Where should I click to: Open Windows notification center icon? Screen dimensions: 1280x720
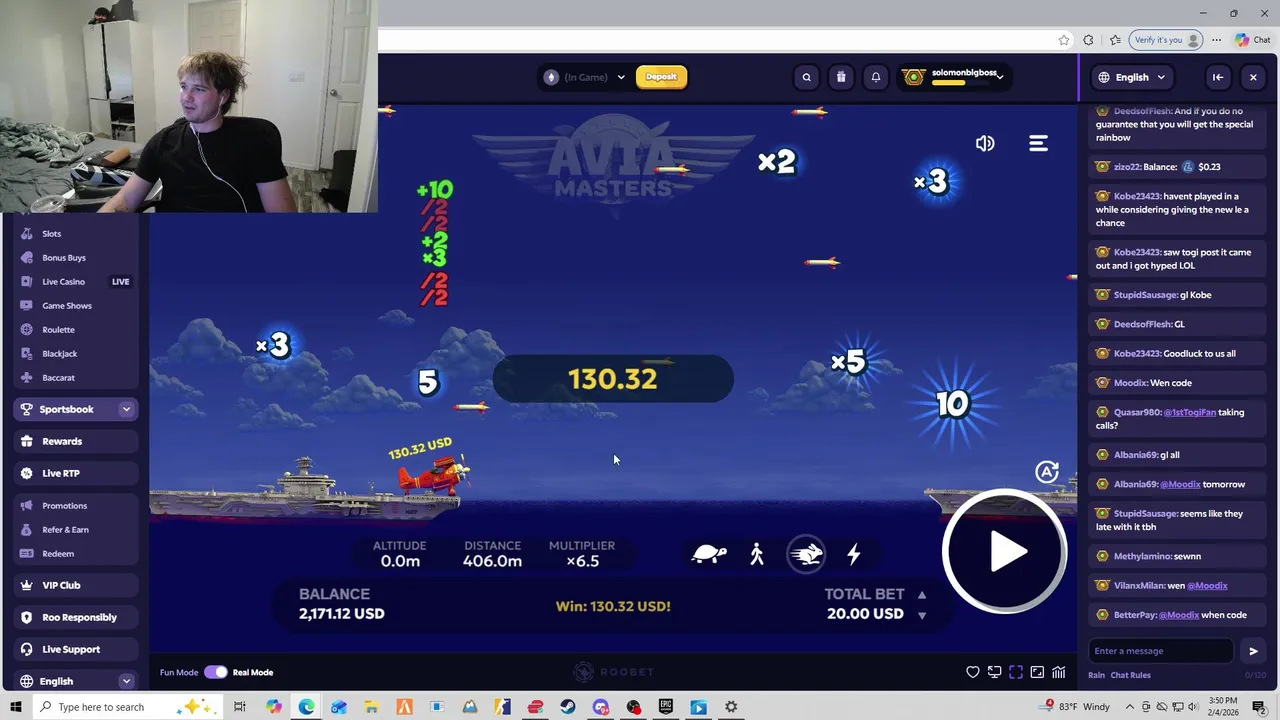(x=1259, y=707)
